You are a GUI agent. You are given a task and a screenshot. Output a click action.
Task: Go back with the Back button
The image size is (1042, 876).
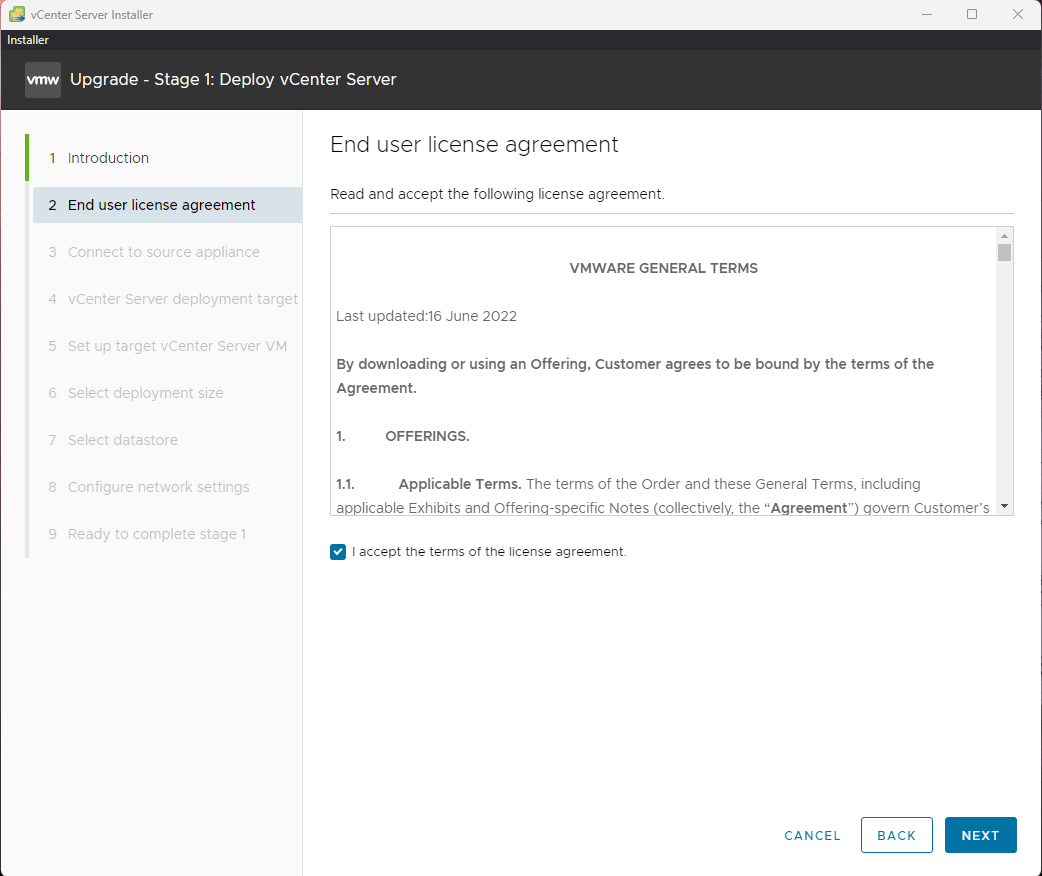tap(896, 835)
